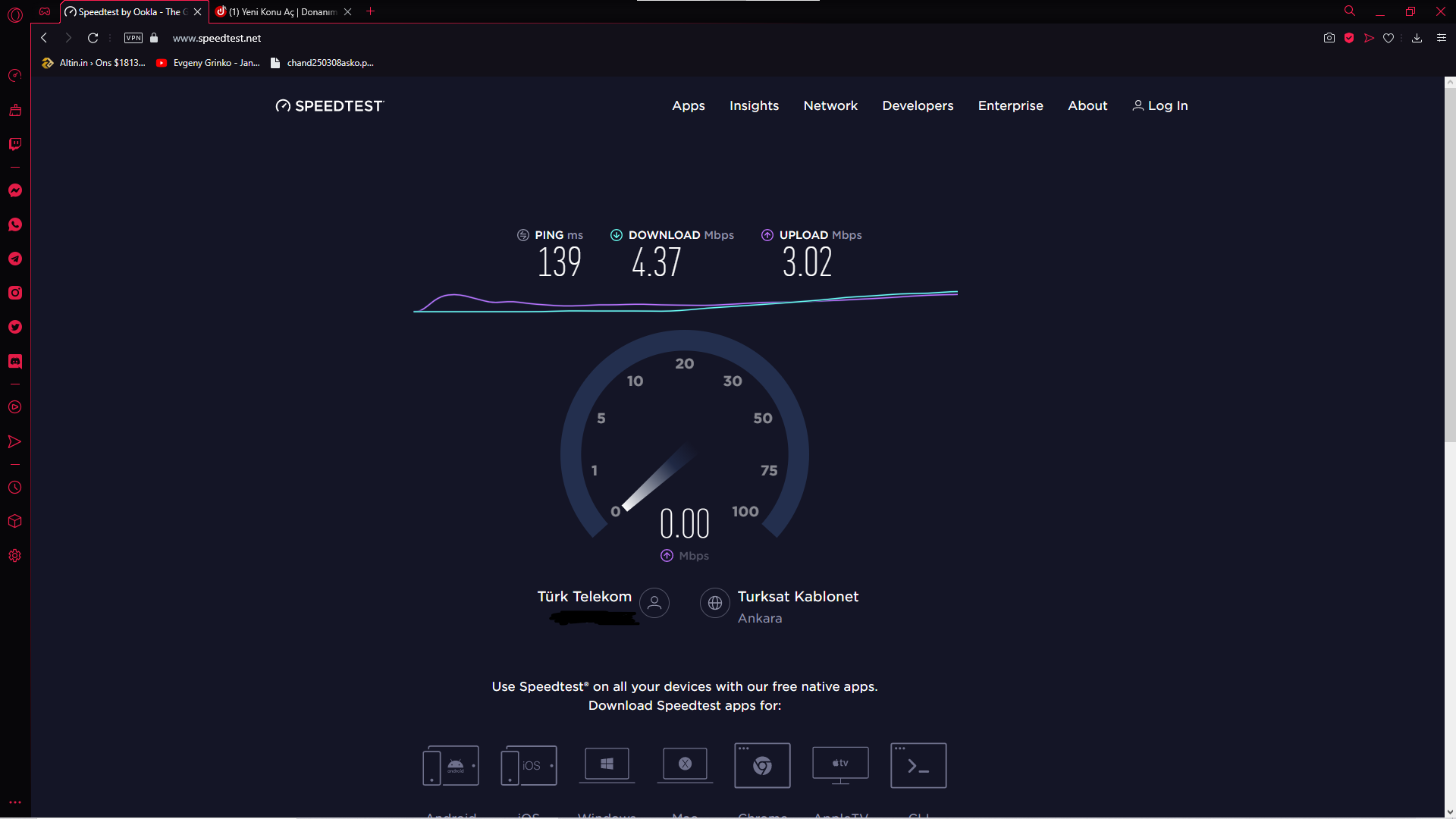Click the Android app icon

coord(451,766)
